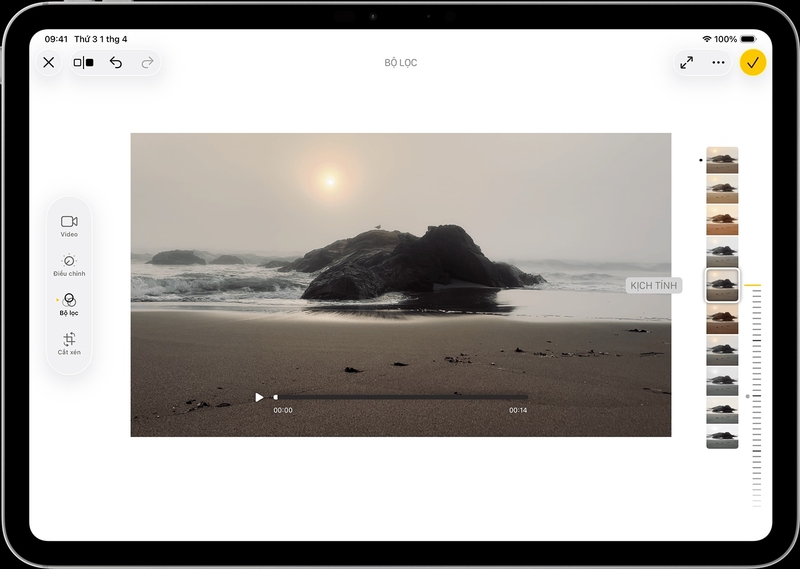The height and width of the screenshot is (569, 800).
Task: Click the battery indicator icon
Action: 748,39
